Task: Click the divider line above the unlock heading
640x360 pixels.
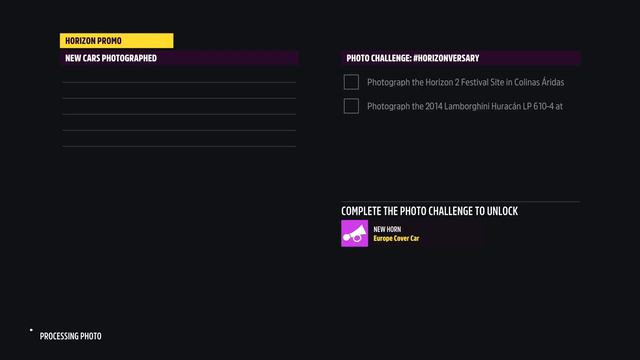Action: pos(460,202)
